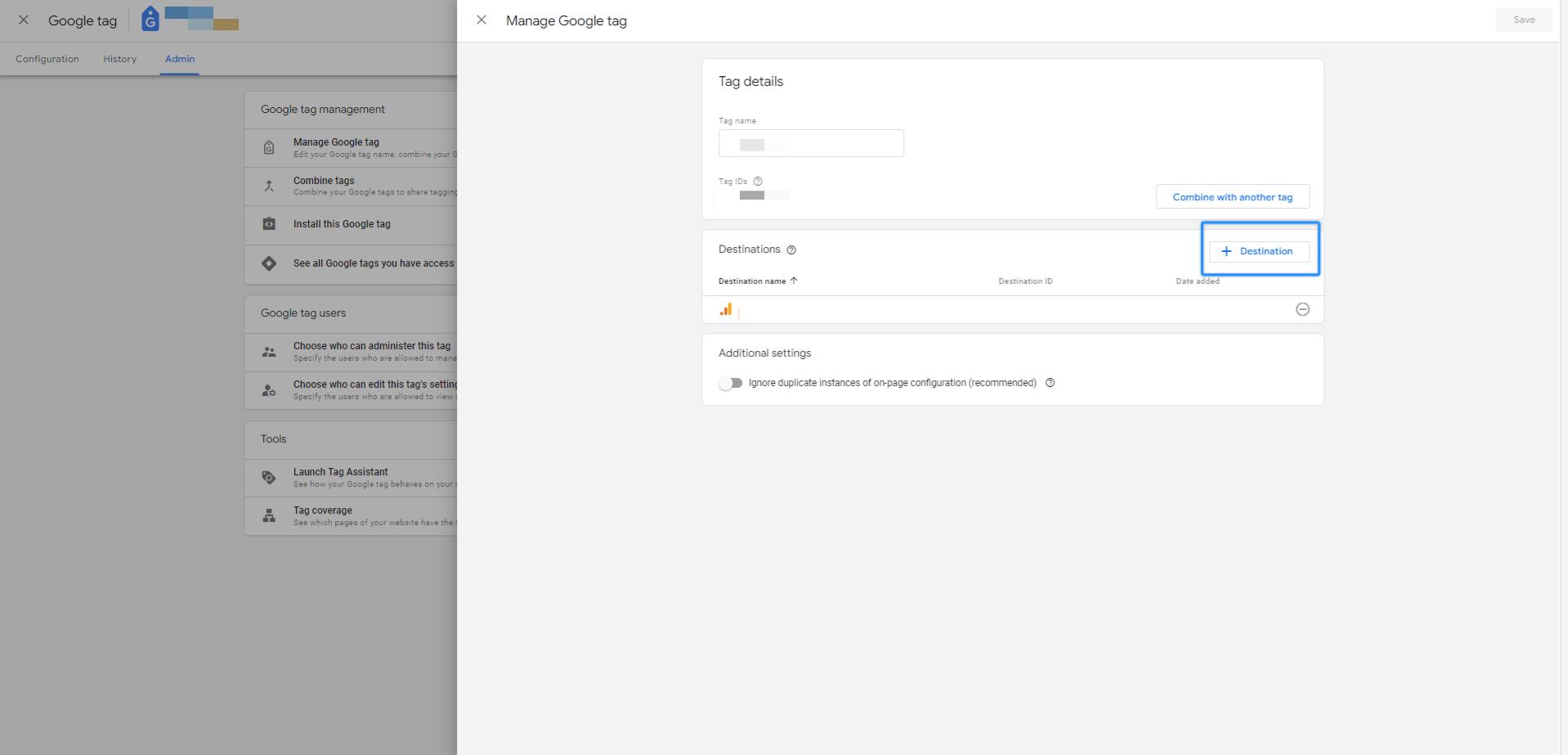Screen dimensions: 1568x755
Task: Click the Google tag logo icon
Action: pos(150,19)
